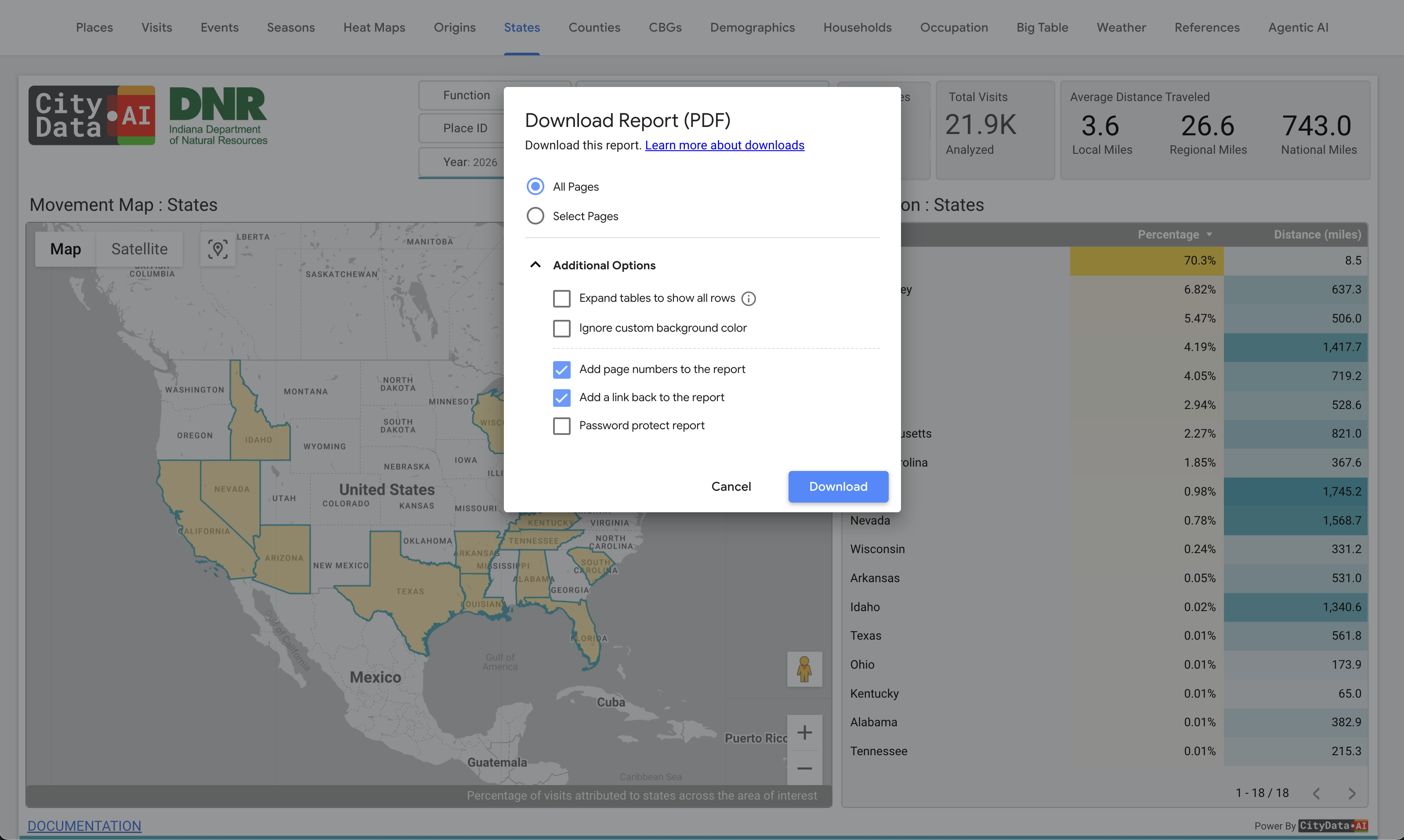The height and width of the screenshot is (840, 1404).
Task: Open the Places tab
Action: coord(94,27)
